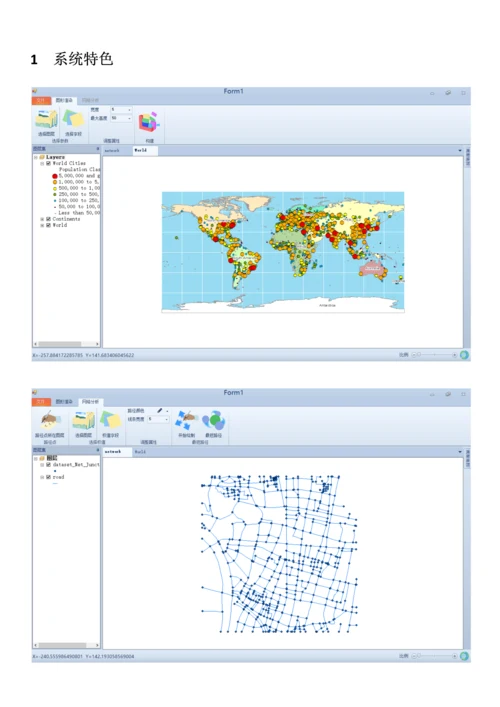Uncheck the World Cities layer checkbox
The height and width of the screenshot is (707, 500).
point(48,163)
